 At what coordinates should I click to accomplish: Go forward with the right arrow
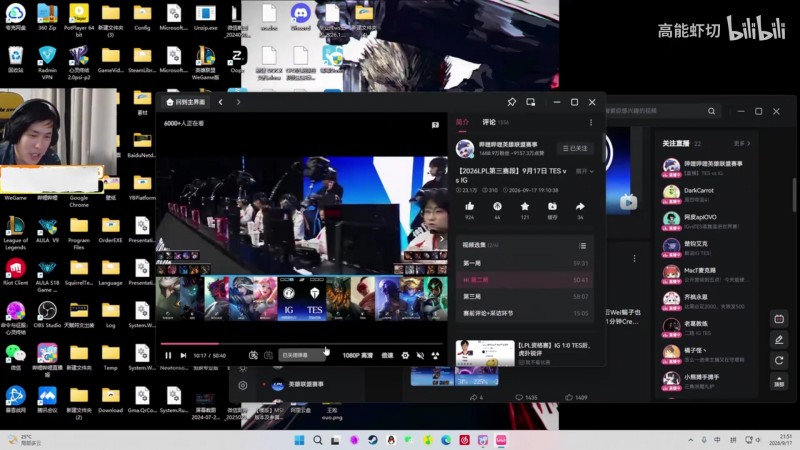point(238,102)
